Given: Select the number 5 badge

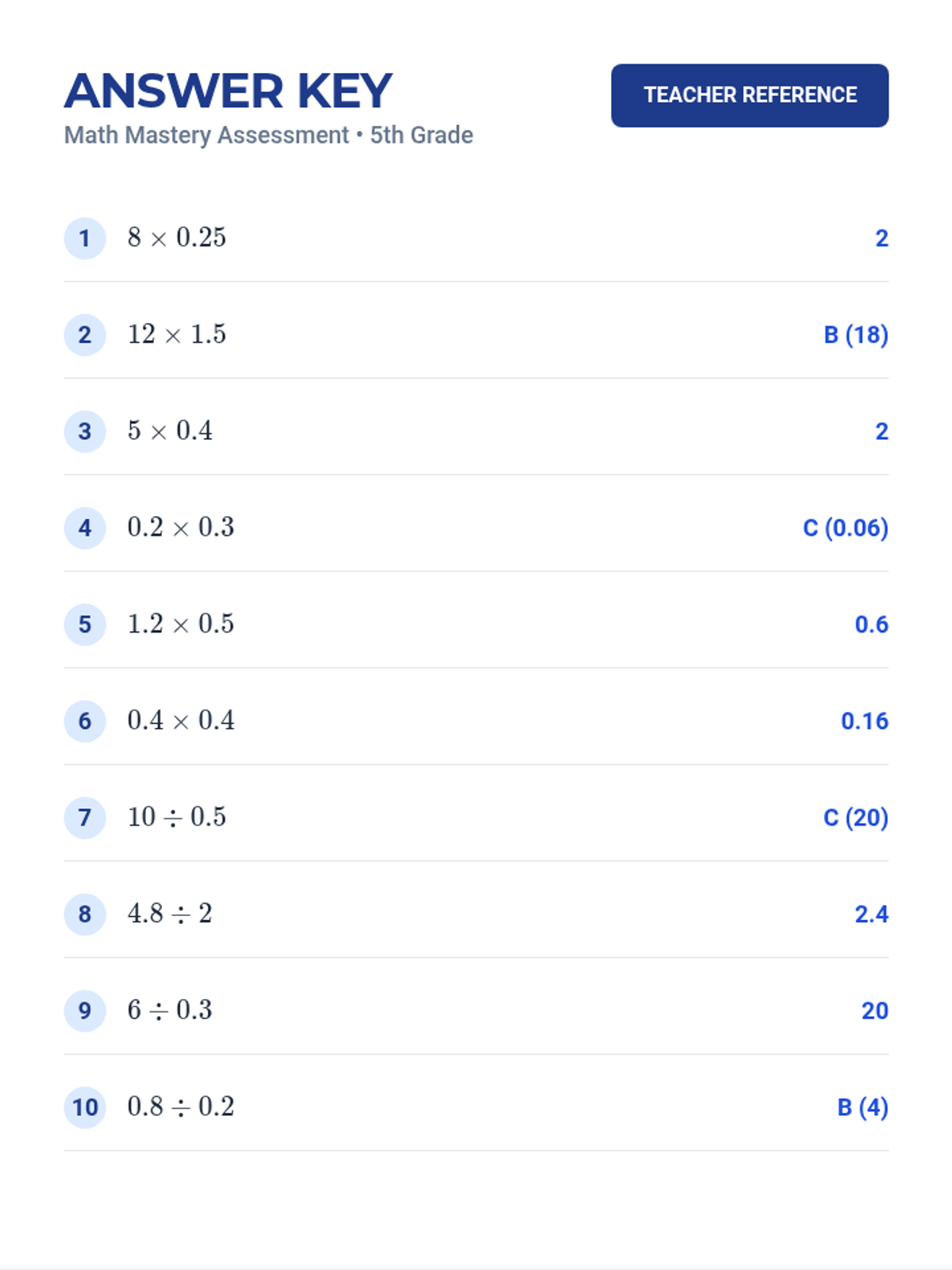Looking at the screenshot, I should click(x=85, y=625).
